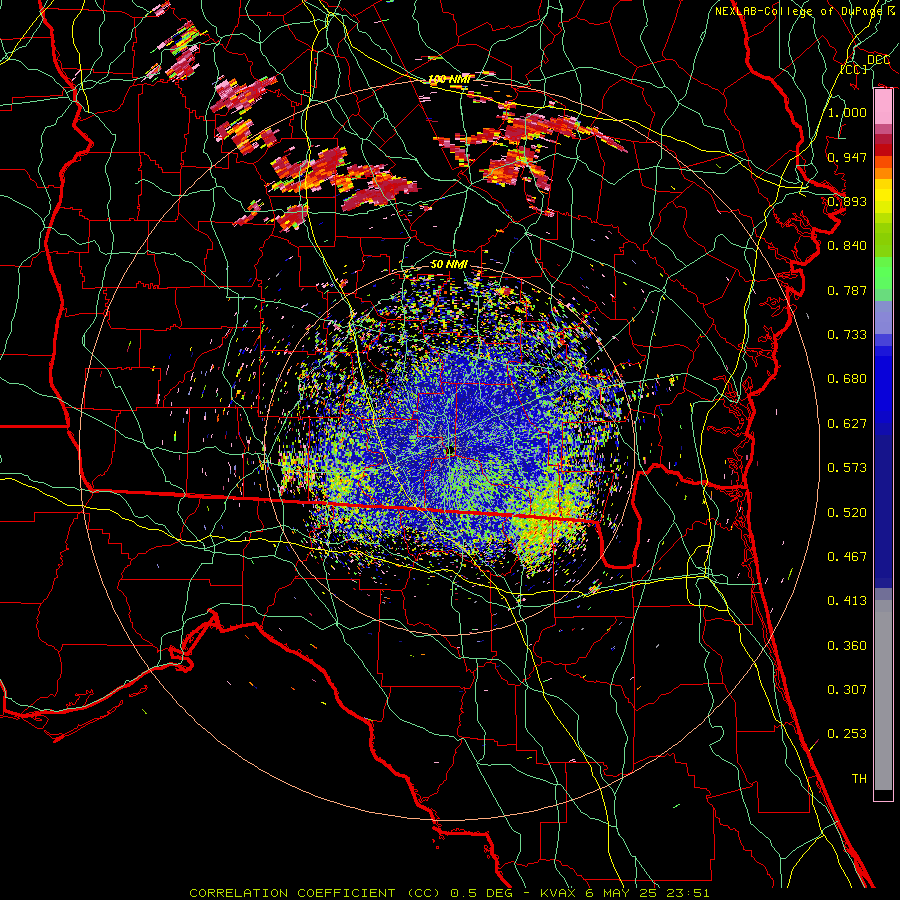Click the Correlation Coefficient product caption at the bottom

(449, 893)
